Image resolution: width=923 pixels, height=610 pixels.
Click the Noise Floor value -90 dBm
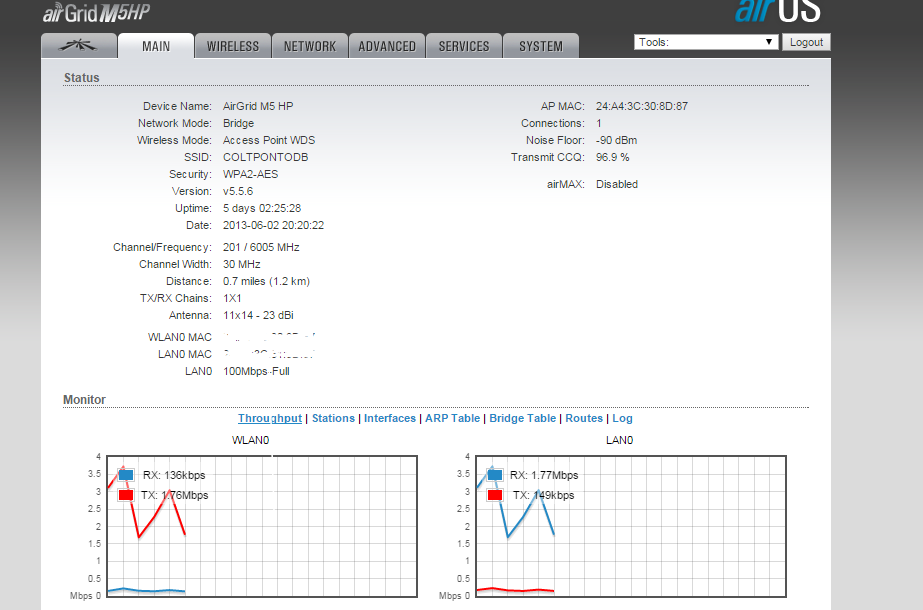[616, 140]
